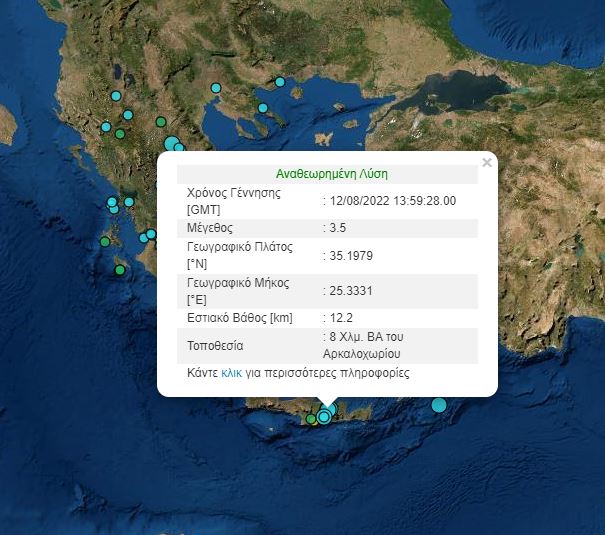Image resolution: width=605 pixels, height=535 pixels.
Task: Select the cyan marker on the Halkidiki peninsula
Action: tap(263, 108)
